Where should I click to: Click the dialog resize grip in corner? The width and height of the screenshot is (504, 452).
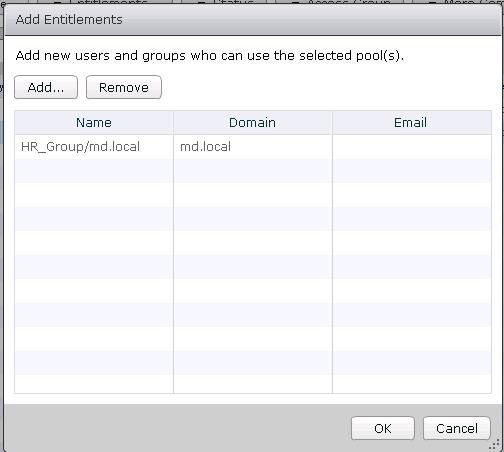(495, 445)
